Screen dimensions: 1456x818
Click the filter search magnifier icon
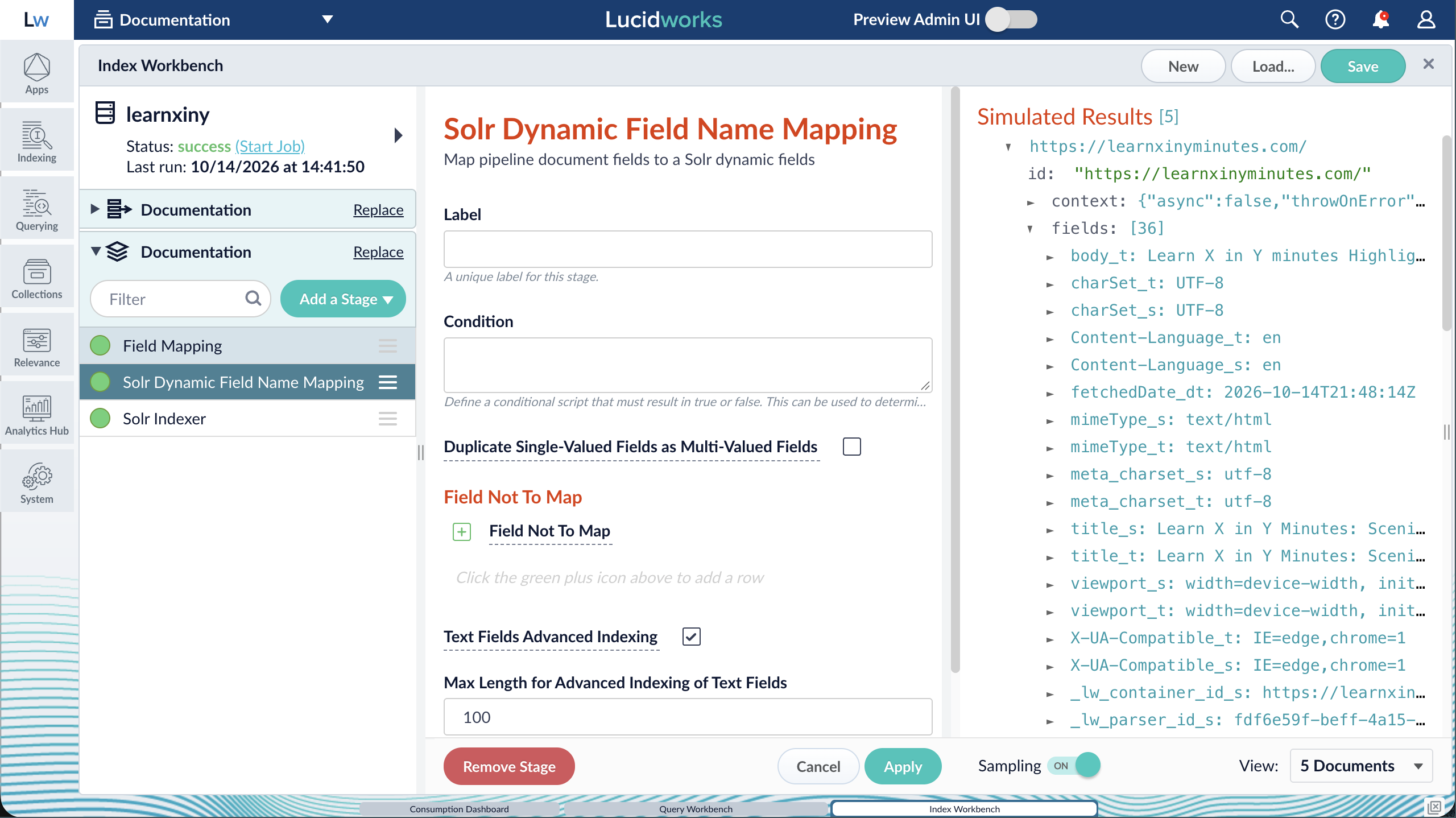[253, 298]
